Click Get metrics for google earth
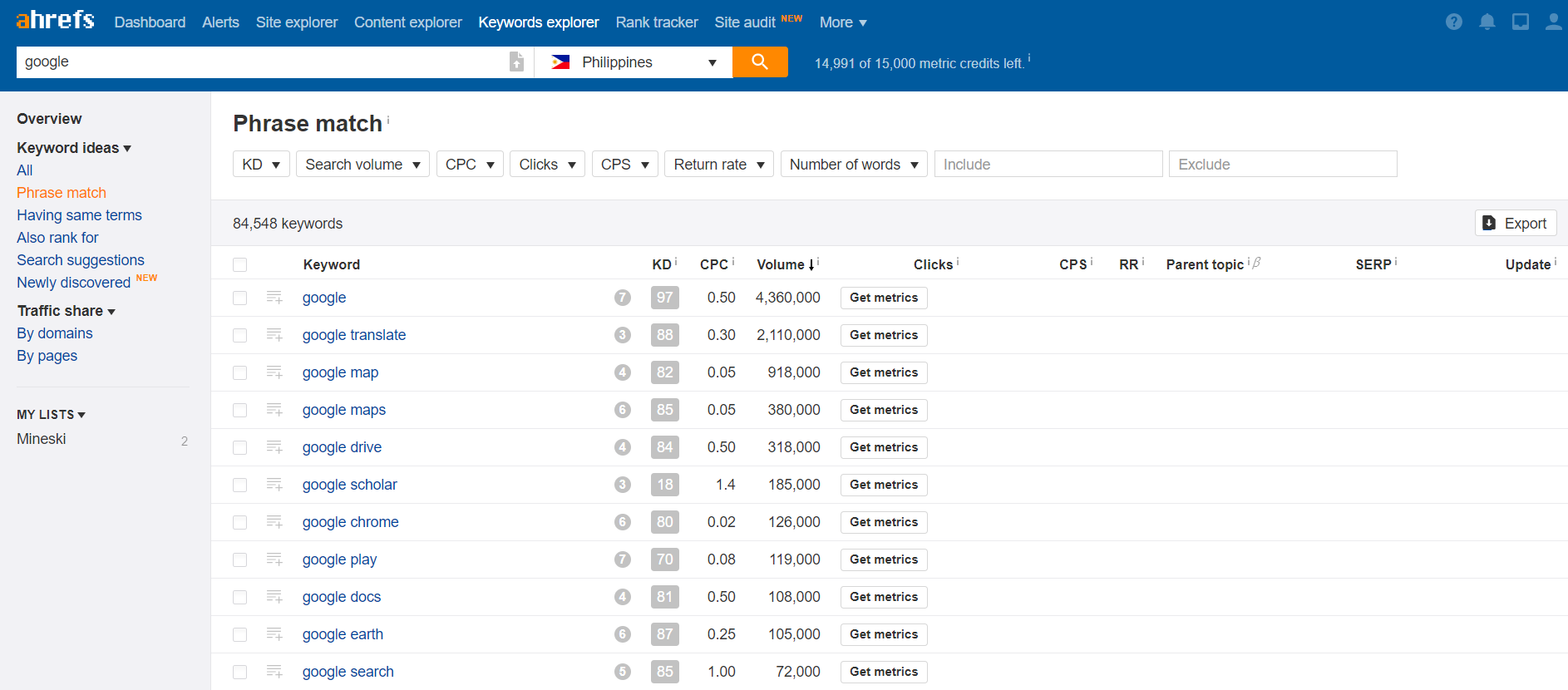The height and width of the screenshot is (690, 1568). point(883,634)
